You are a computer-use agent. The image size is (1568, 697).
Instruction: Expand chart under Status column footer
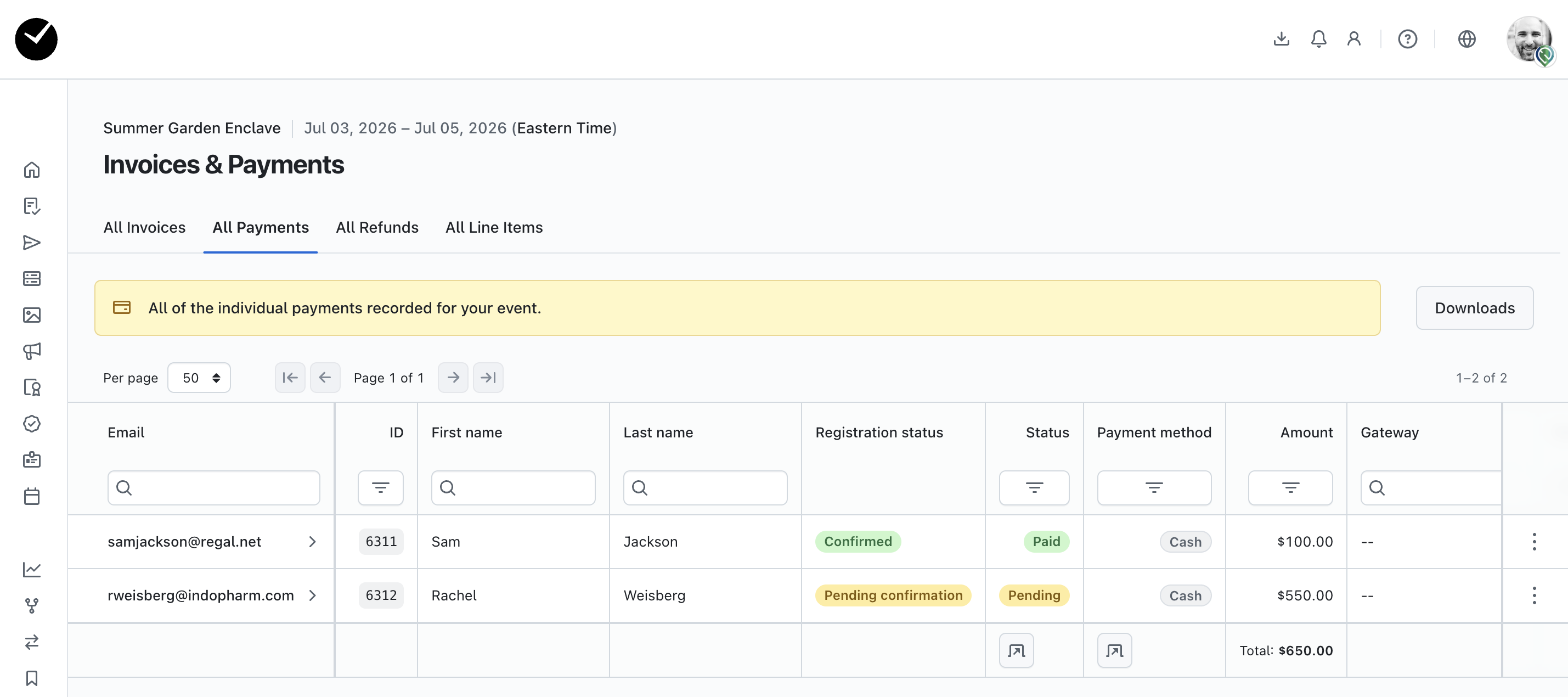pos(1016,650)
